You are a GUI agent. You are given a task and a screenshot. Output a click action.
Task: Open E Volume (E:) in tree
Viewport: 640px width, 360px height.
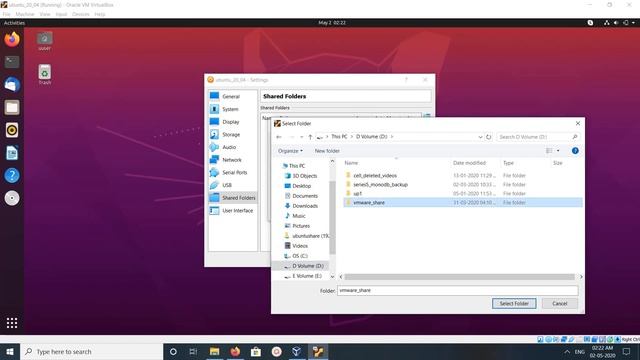point(306,276)
